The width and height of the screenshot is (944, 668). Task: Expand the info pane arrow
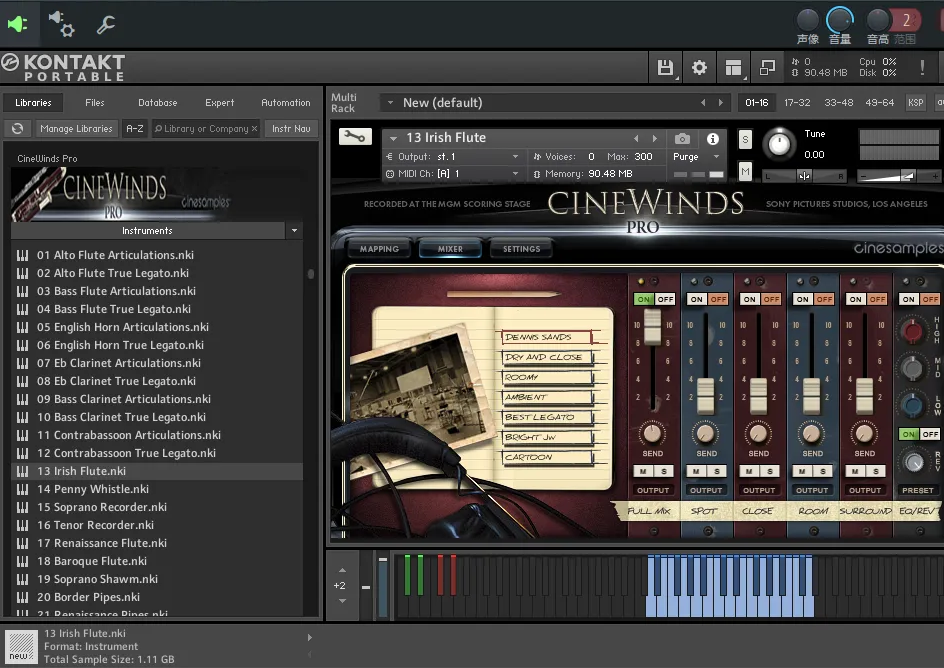click(x=309, y=637)
